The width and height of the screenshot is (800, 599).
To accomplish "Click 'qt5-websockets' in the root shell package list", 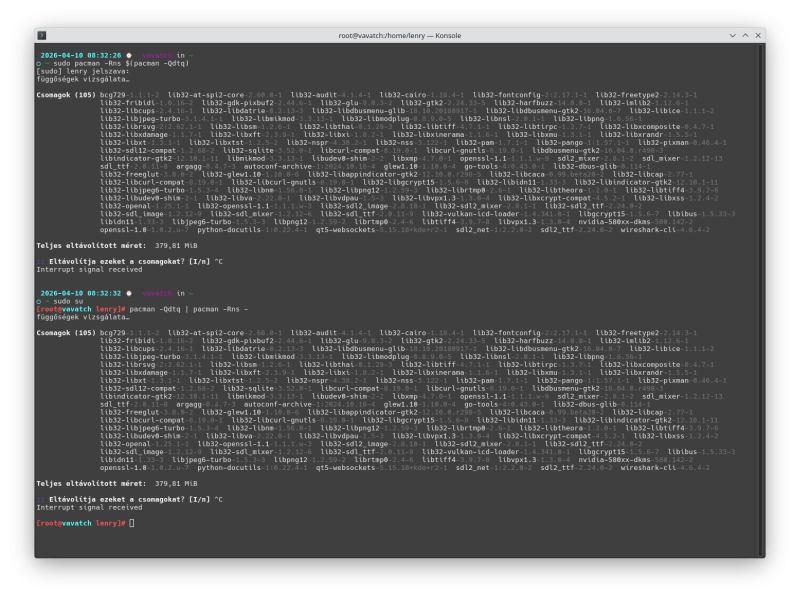I will (345, 467).
